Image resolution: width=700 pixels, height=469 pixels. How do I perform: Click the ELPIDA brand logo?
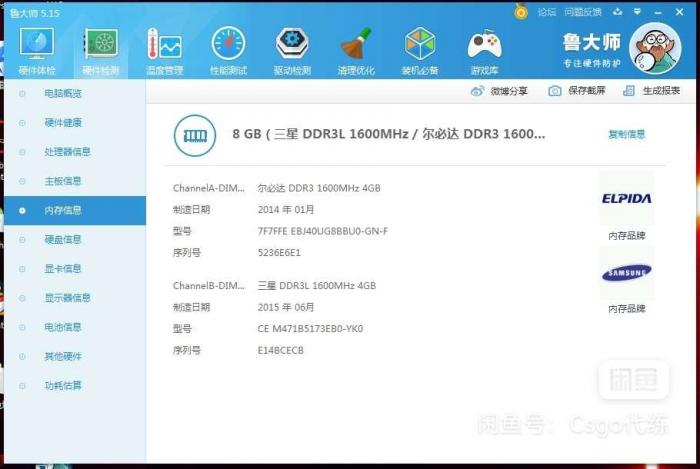pos(626,199)
